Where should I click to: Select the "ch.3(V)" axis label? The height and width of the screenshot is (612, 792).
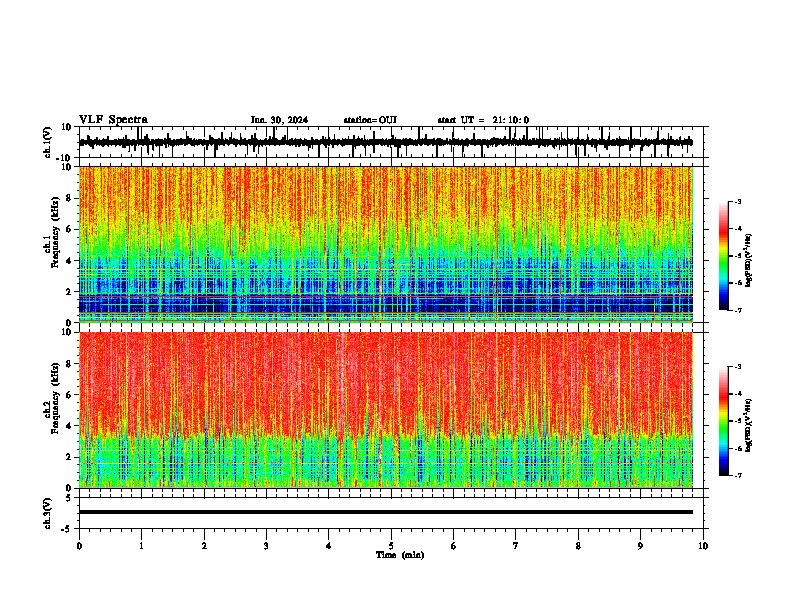click(x=48, y=514)
